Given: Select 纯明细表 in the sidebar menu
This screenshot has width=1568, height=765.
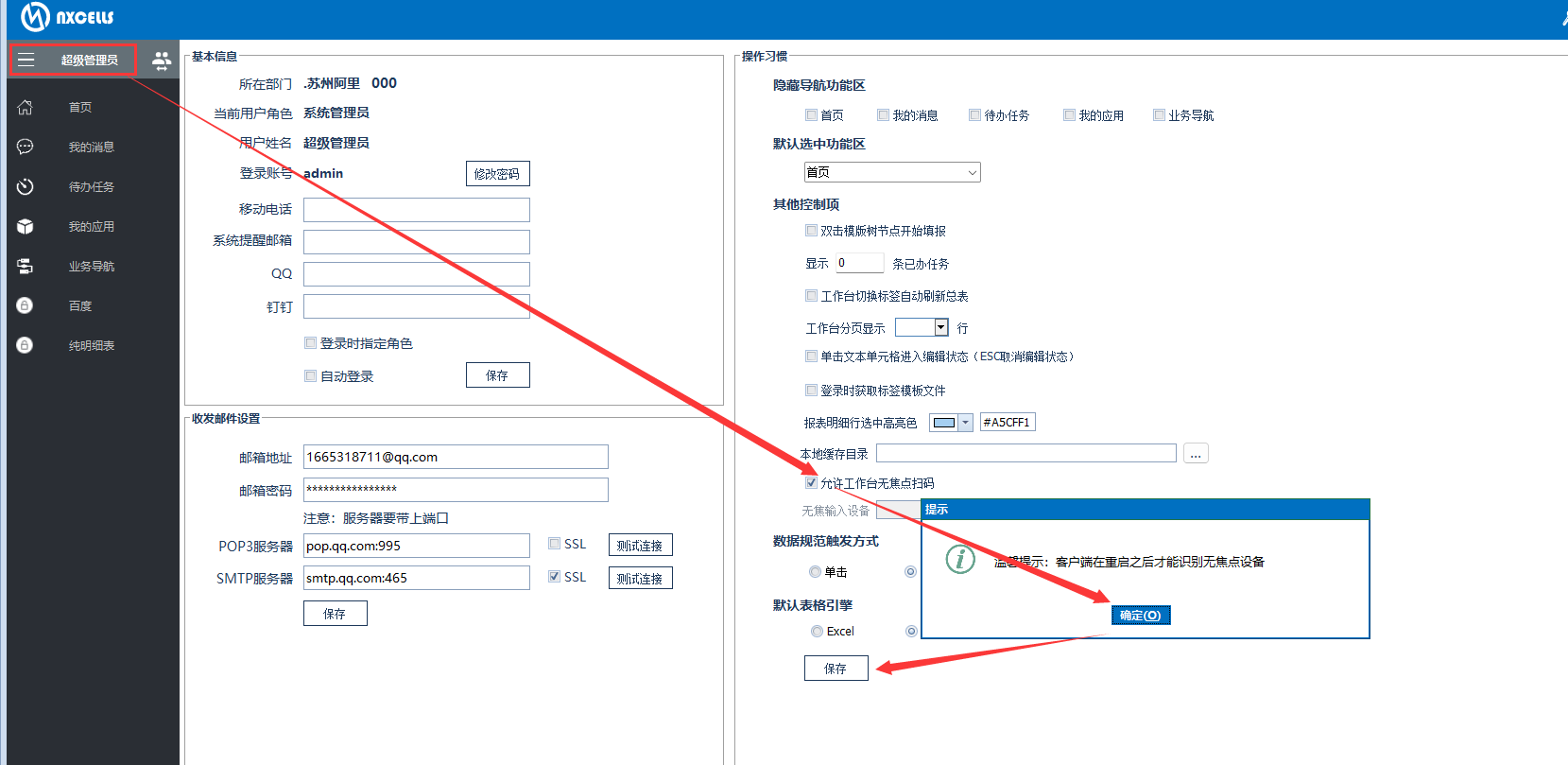Looking at the screenshot, I should pos(91,346).
